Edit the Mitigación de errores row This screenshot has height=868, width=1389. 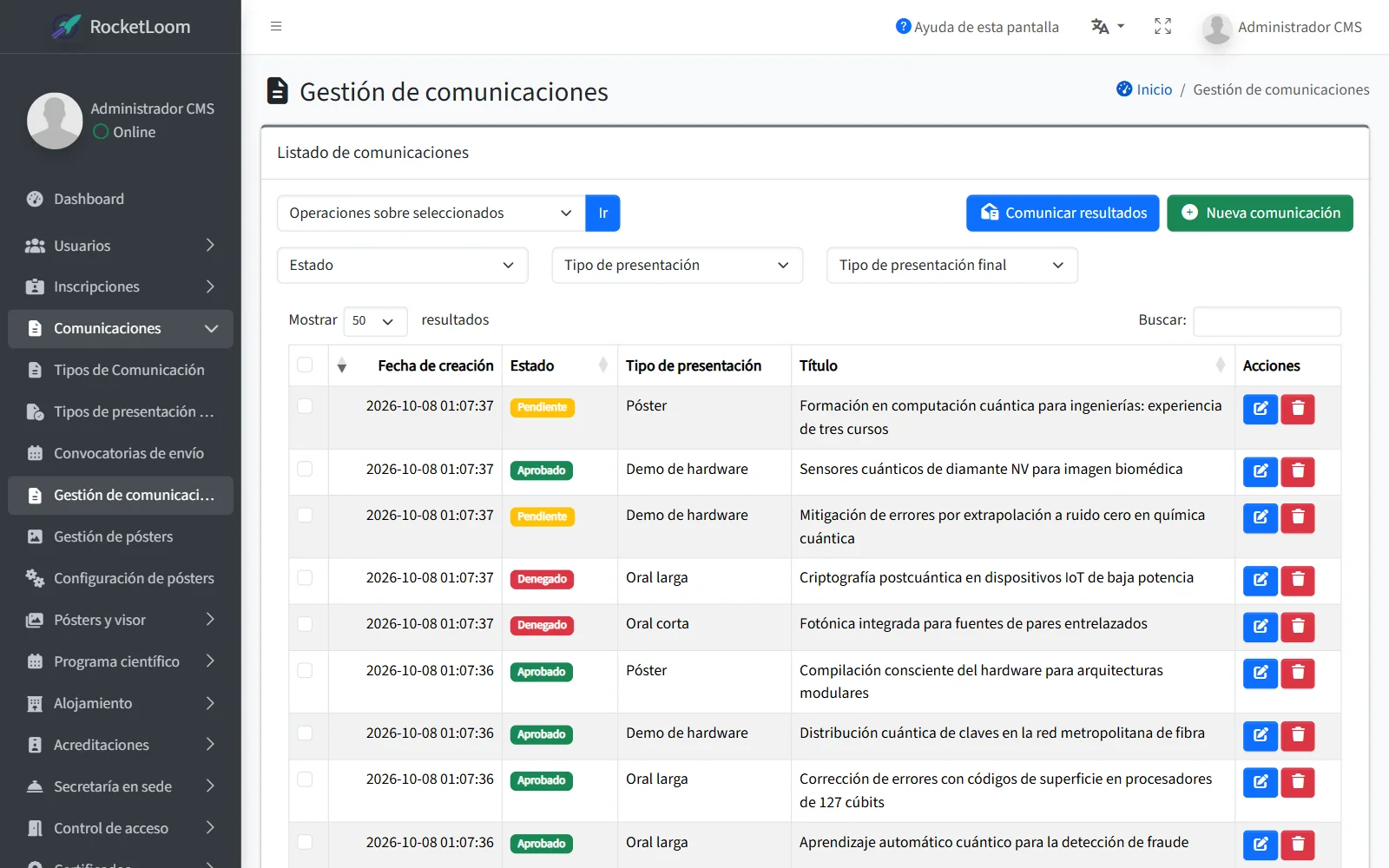point(1261,517)
